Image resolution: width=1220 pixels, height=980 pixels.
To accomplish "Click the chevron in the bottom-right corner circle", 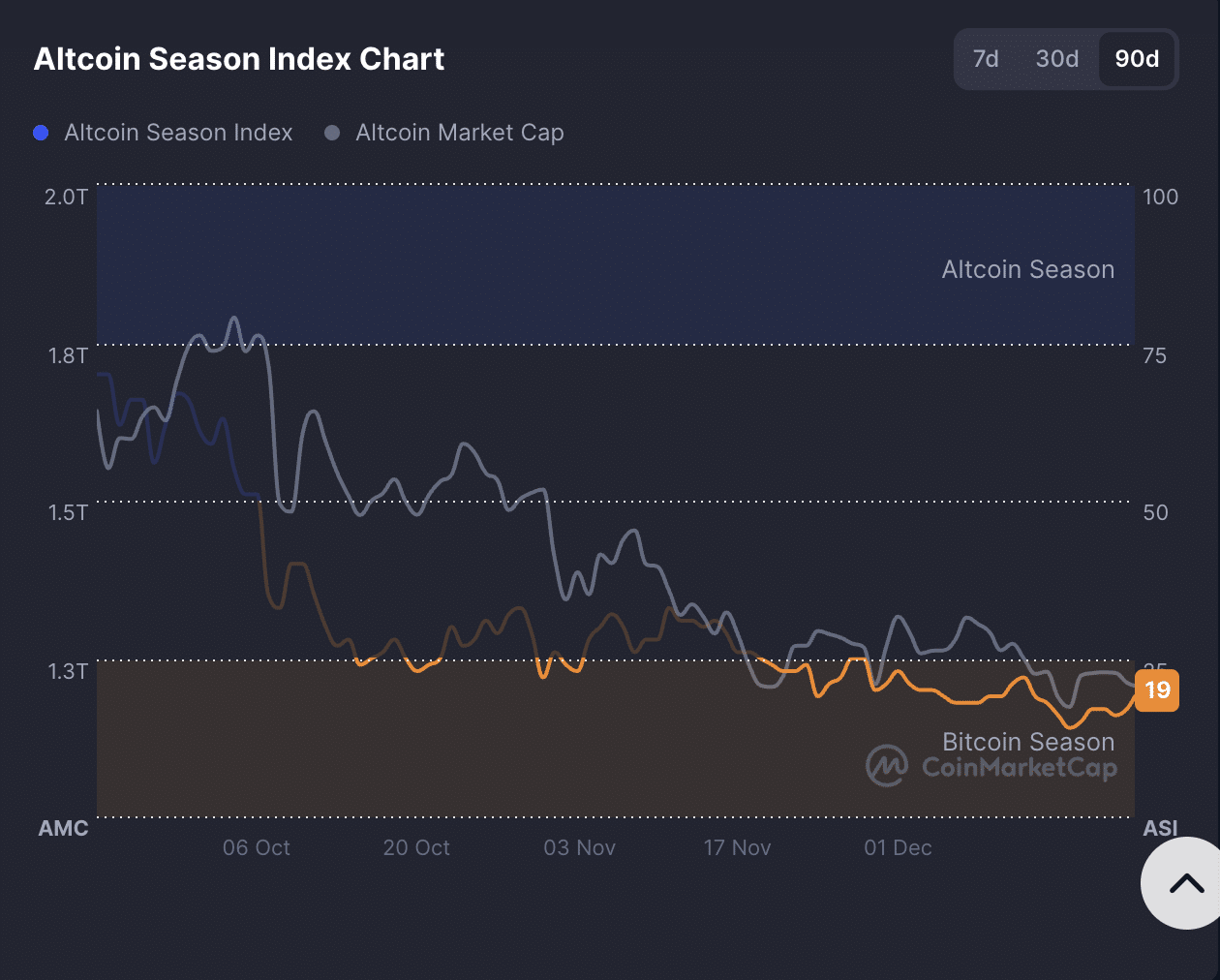I will (x=1186, y=882).
